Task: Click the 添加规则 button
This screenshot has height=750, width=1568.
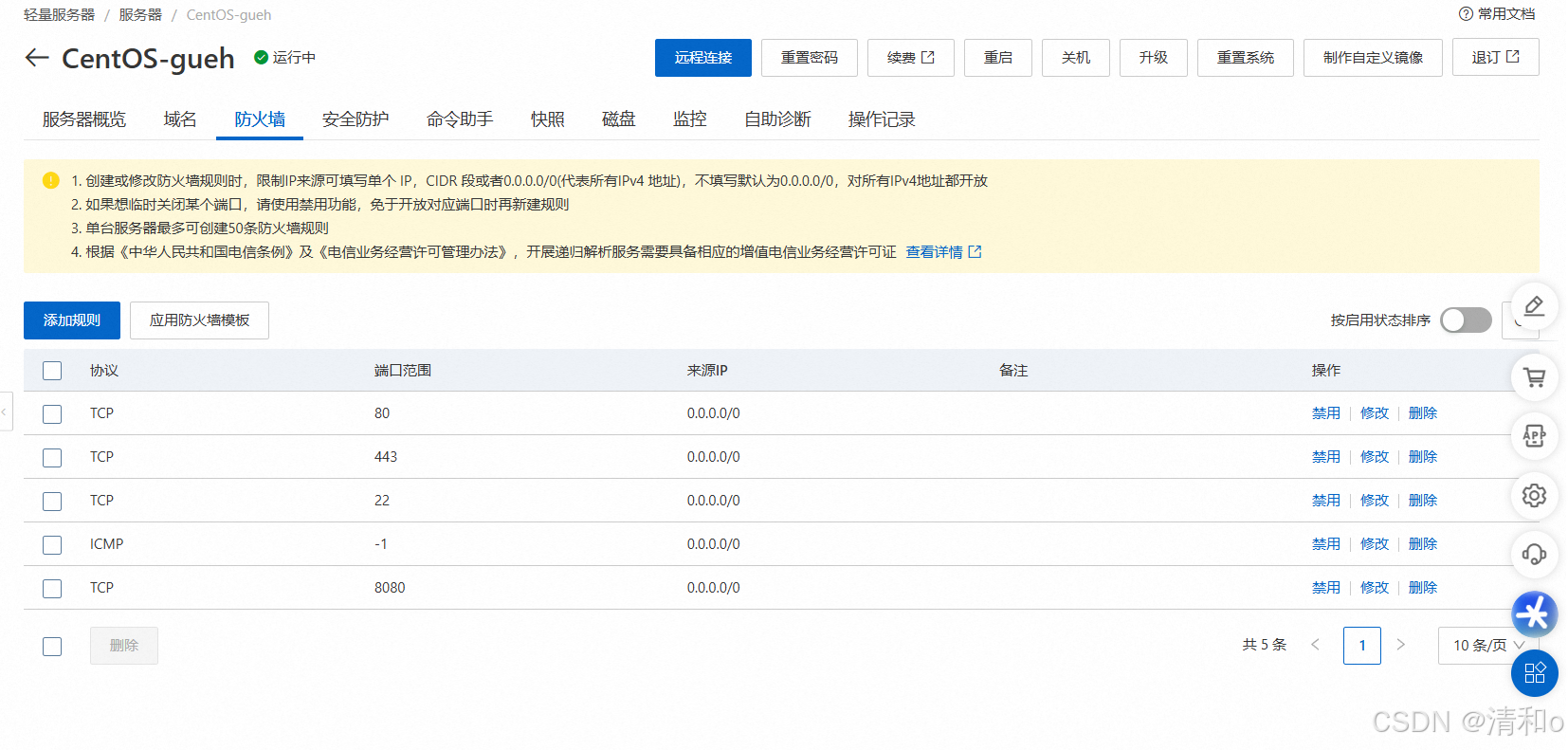Action: (x=72, y=320)
